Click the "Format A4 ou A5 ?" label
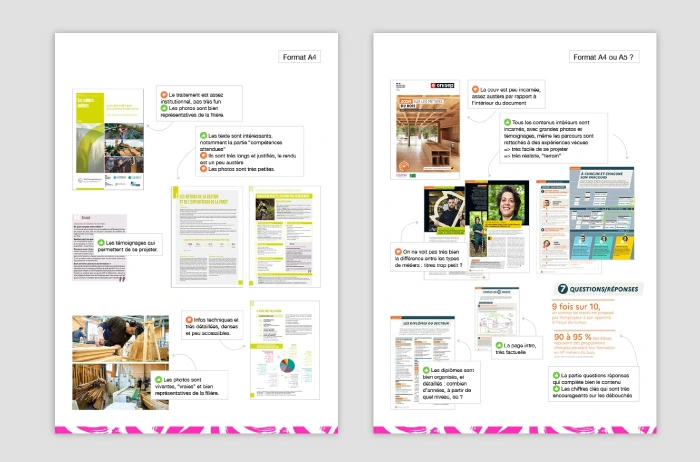This screenshot has width=700, height=462. click(604, 57)
